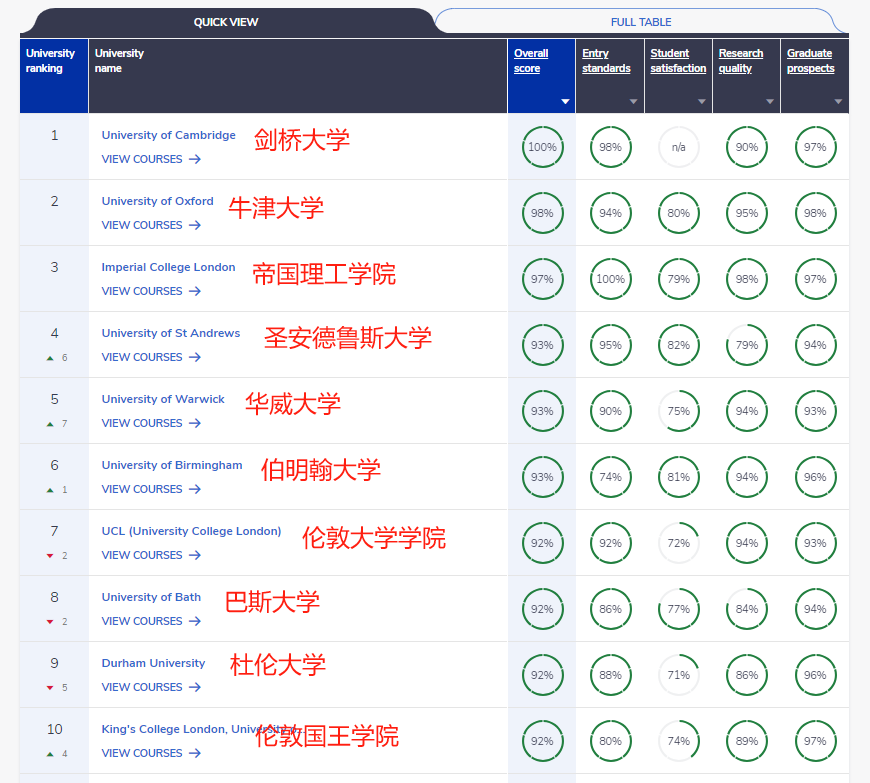Click Durham 96% graduate prospects circle
This screenshot has height=783, width=870.
coord(815,675)
